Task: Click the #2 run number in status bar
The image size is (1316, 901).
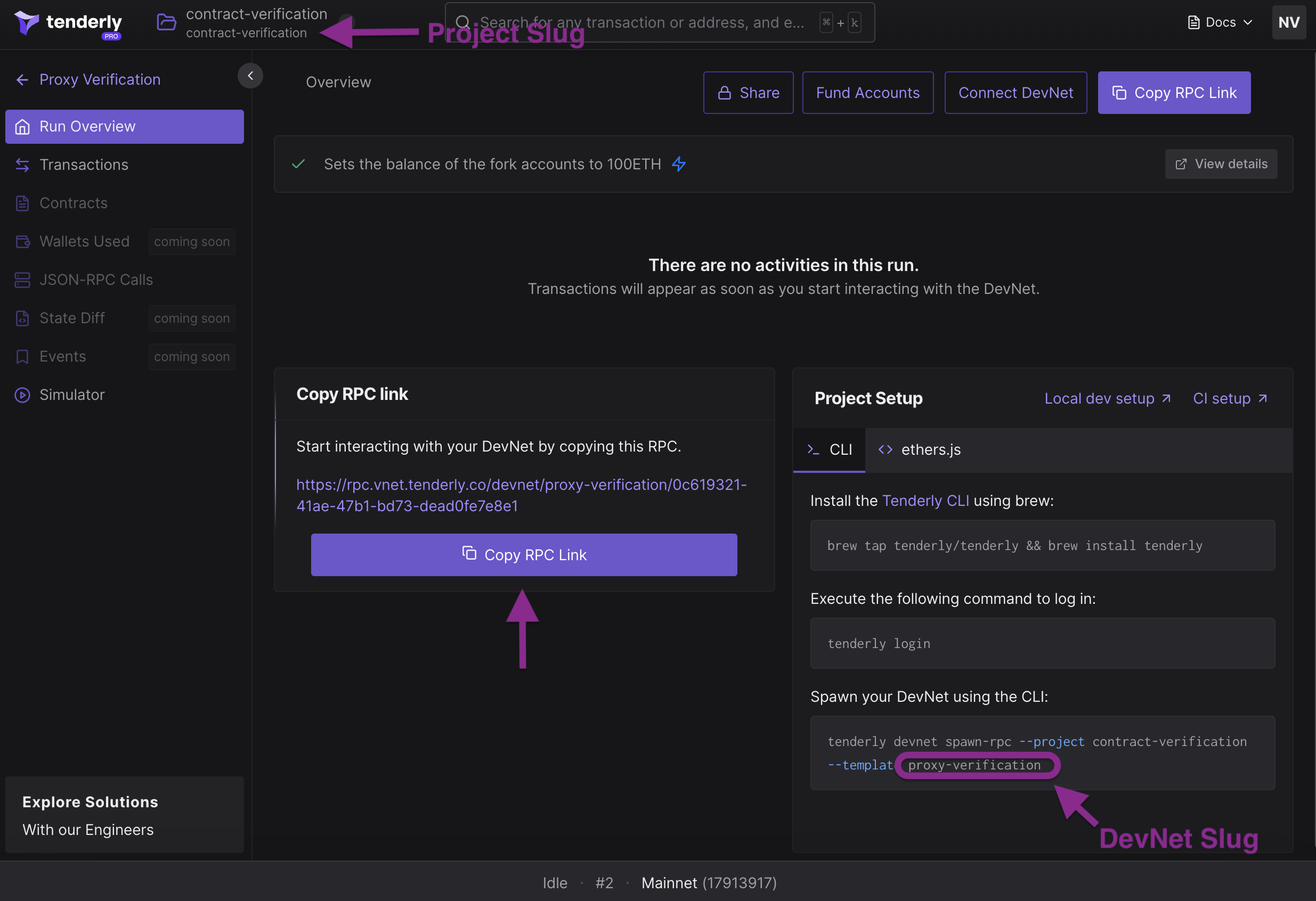Action: (604, 883)
